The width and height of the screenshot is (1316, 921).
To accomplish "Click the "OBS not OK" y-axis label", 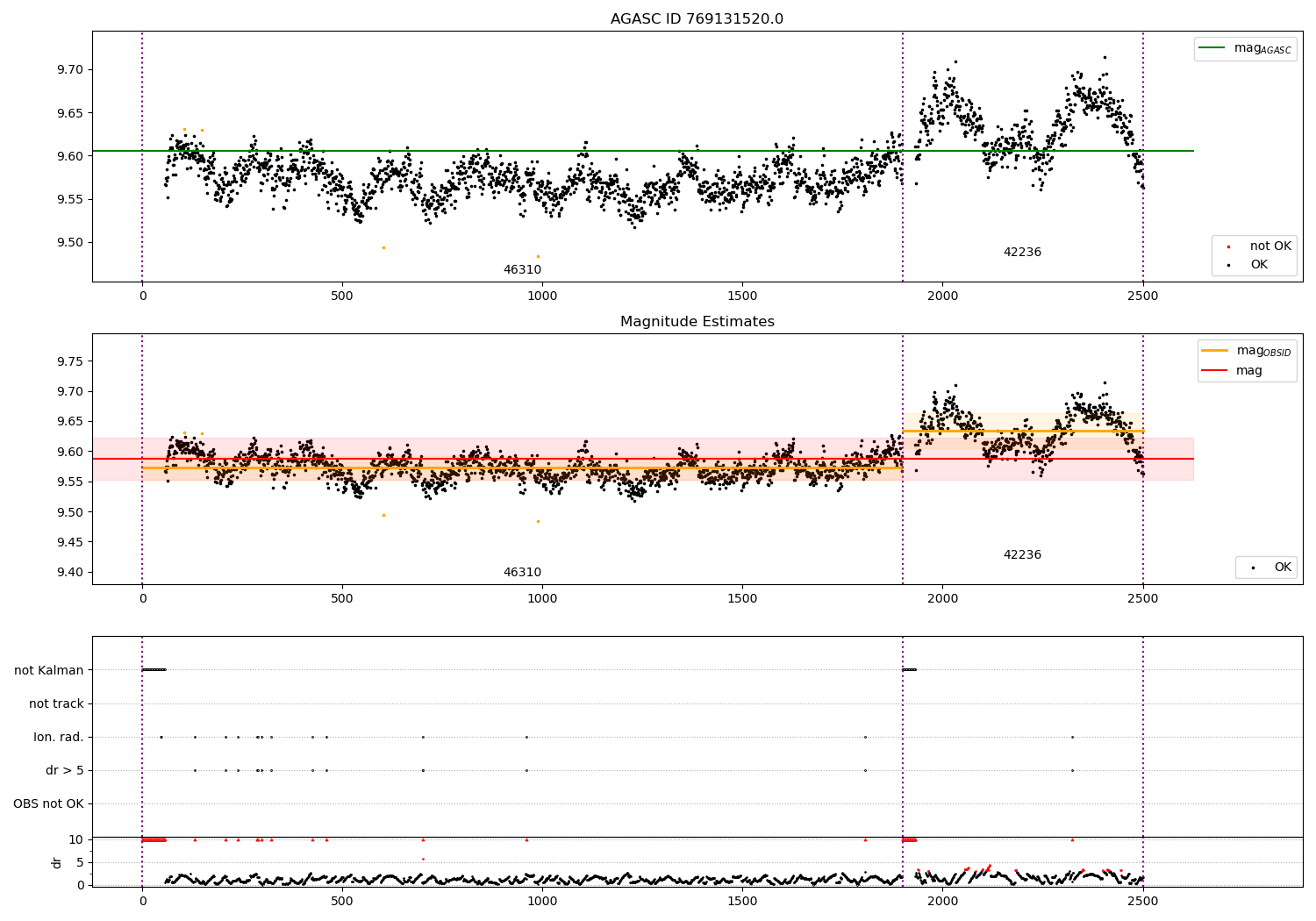I will tap(48, 803).
